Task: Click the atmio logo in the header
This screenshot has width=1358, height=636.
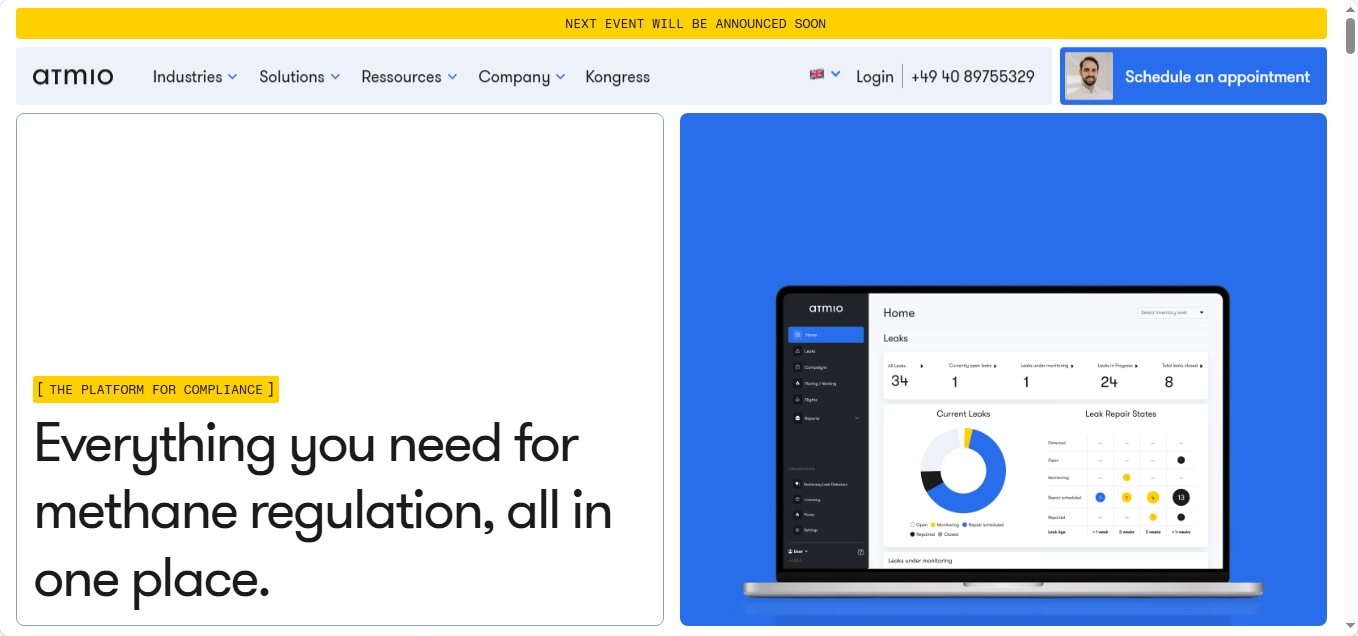Action: click(x=73, y=77)
